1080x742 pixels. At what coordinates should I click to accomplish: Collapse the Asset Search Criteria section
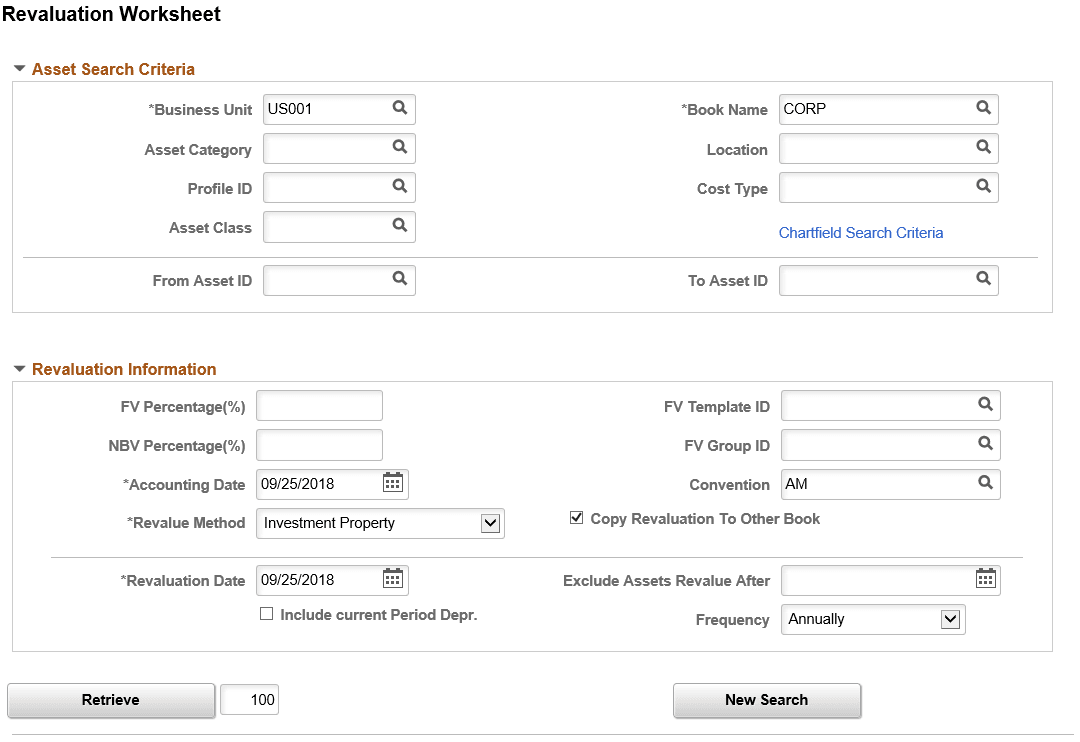[x=19, y=69]
